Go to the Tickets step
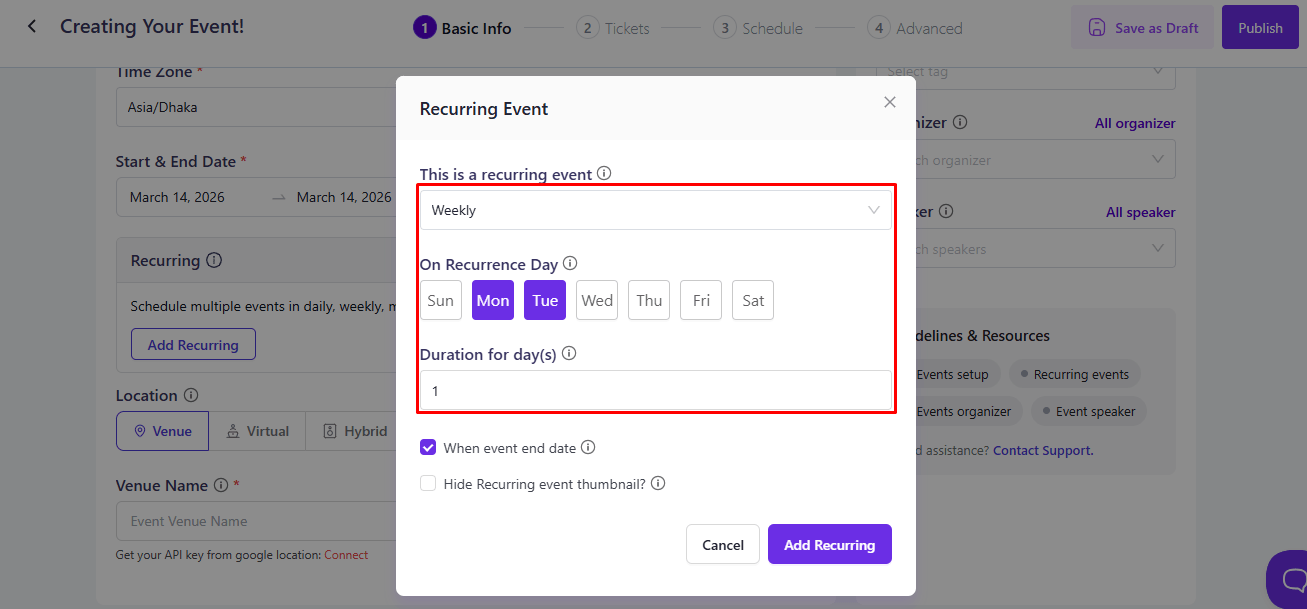 614,28
